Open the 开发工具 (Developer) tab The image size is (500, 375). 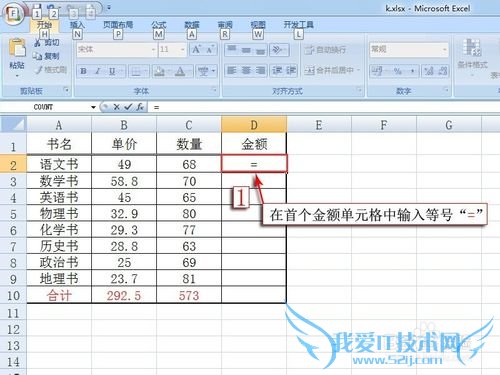click(298, 25)
